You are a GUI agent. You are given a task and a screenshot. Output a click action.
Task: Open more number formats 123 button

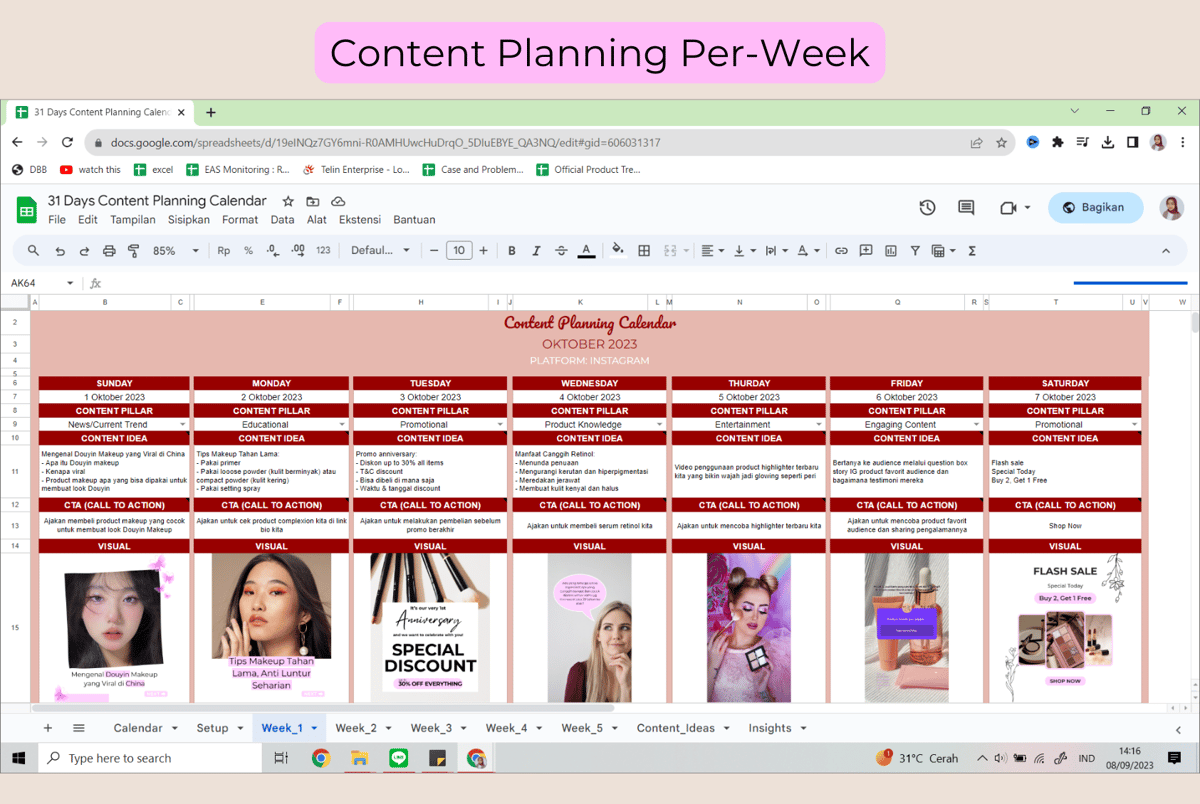click(323, 251)
